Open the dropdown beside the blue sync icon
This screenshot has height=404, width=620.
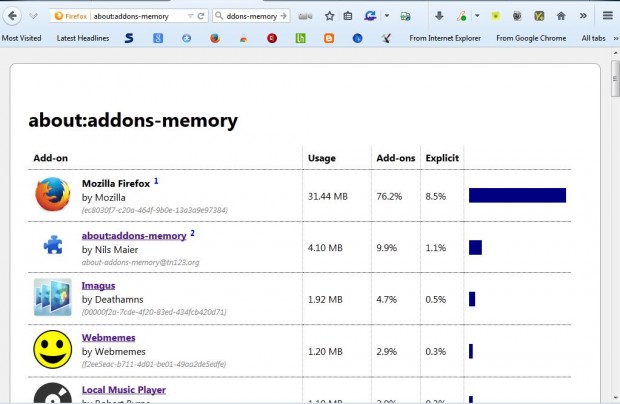point(387,16)
